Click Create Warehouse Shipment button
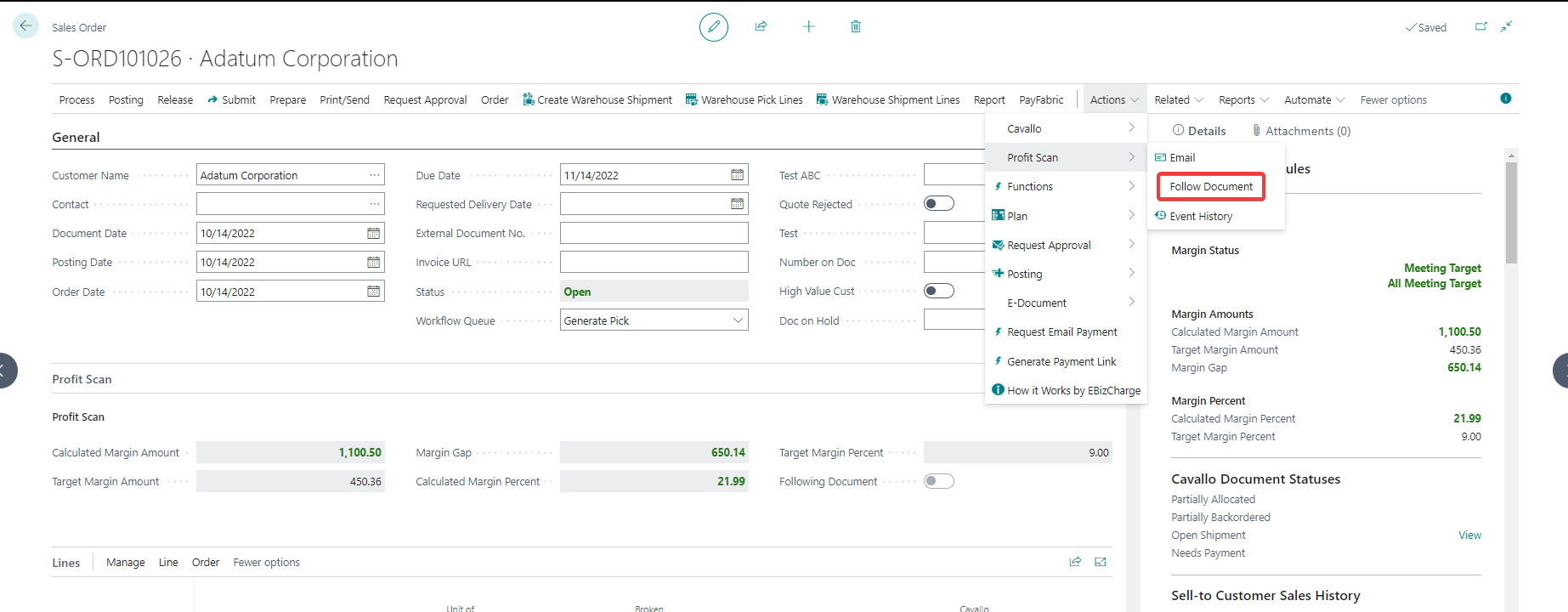Screen dimensions: 1568x612 pyautogui.click(x=597, y=99)
